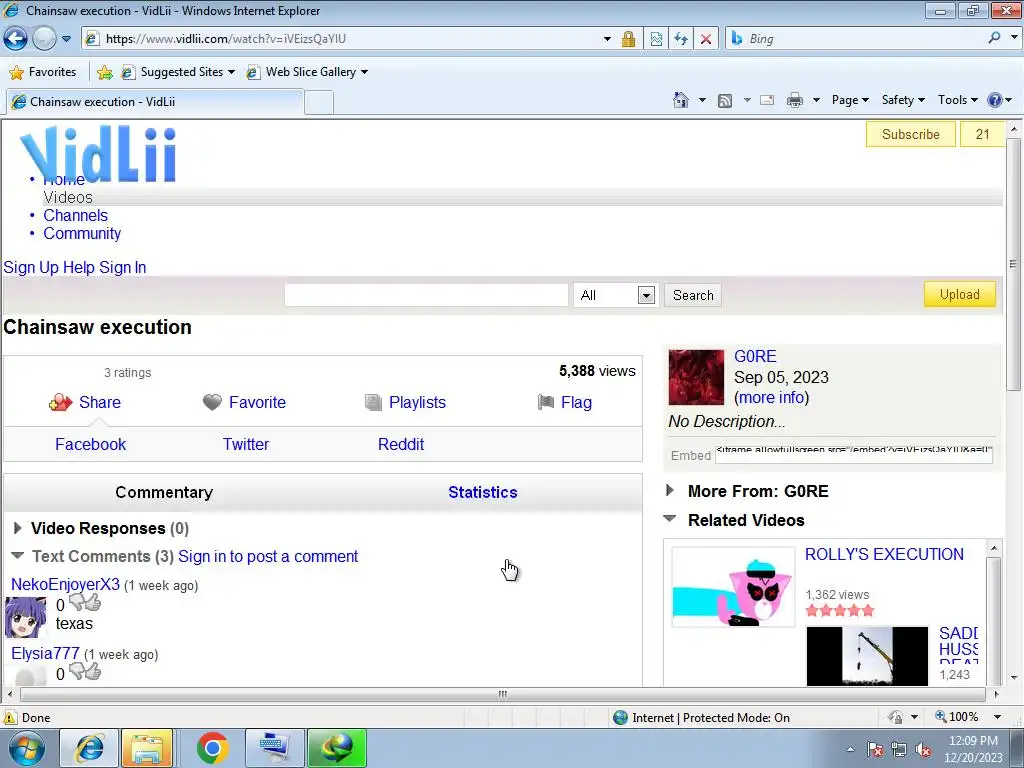1024x768 pixels.
Task: Open the address bar URL history dropdown
Action: [607, 39]
